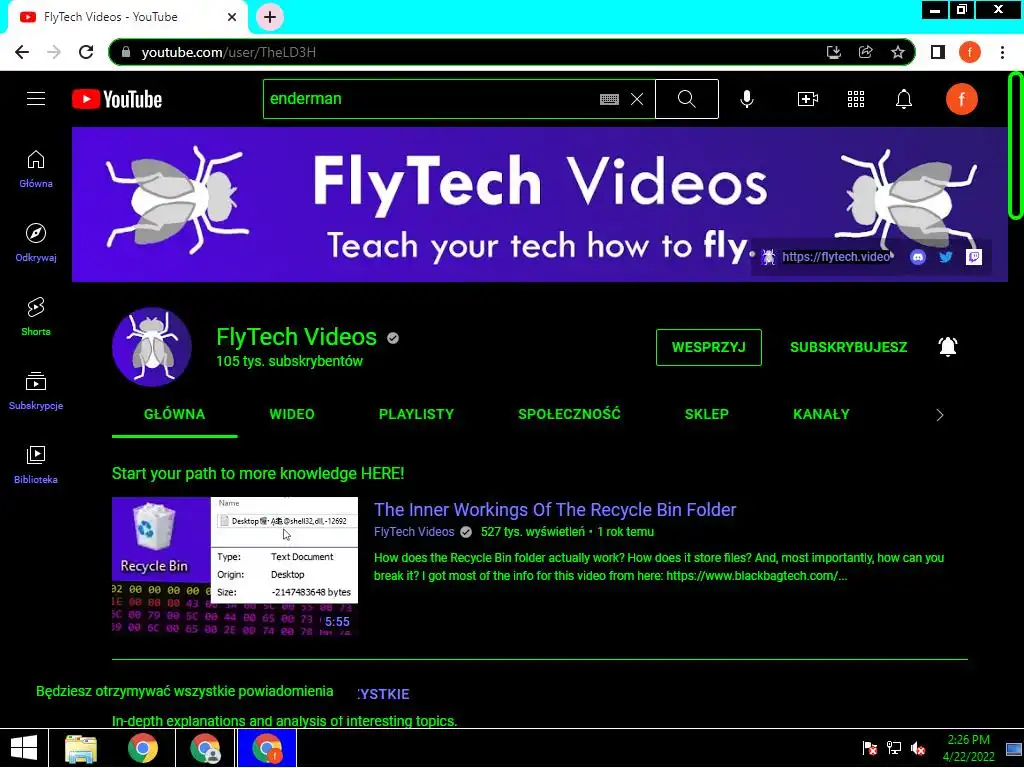Open Shorts in the sidebar
This screenshot has width=1024, height=768.
36,317
